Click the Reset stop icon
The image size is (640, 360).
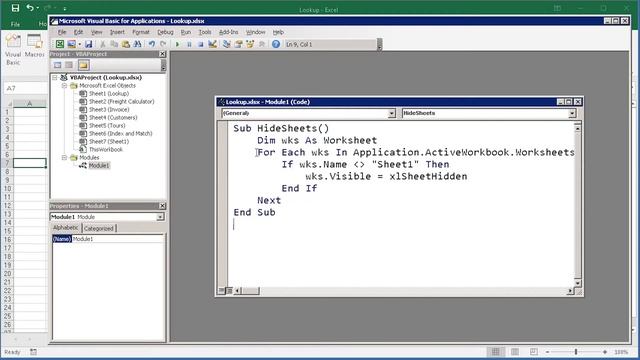[200, 44]
